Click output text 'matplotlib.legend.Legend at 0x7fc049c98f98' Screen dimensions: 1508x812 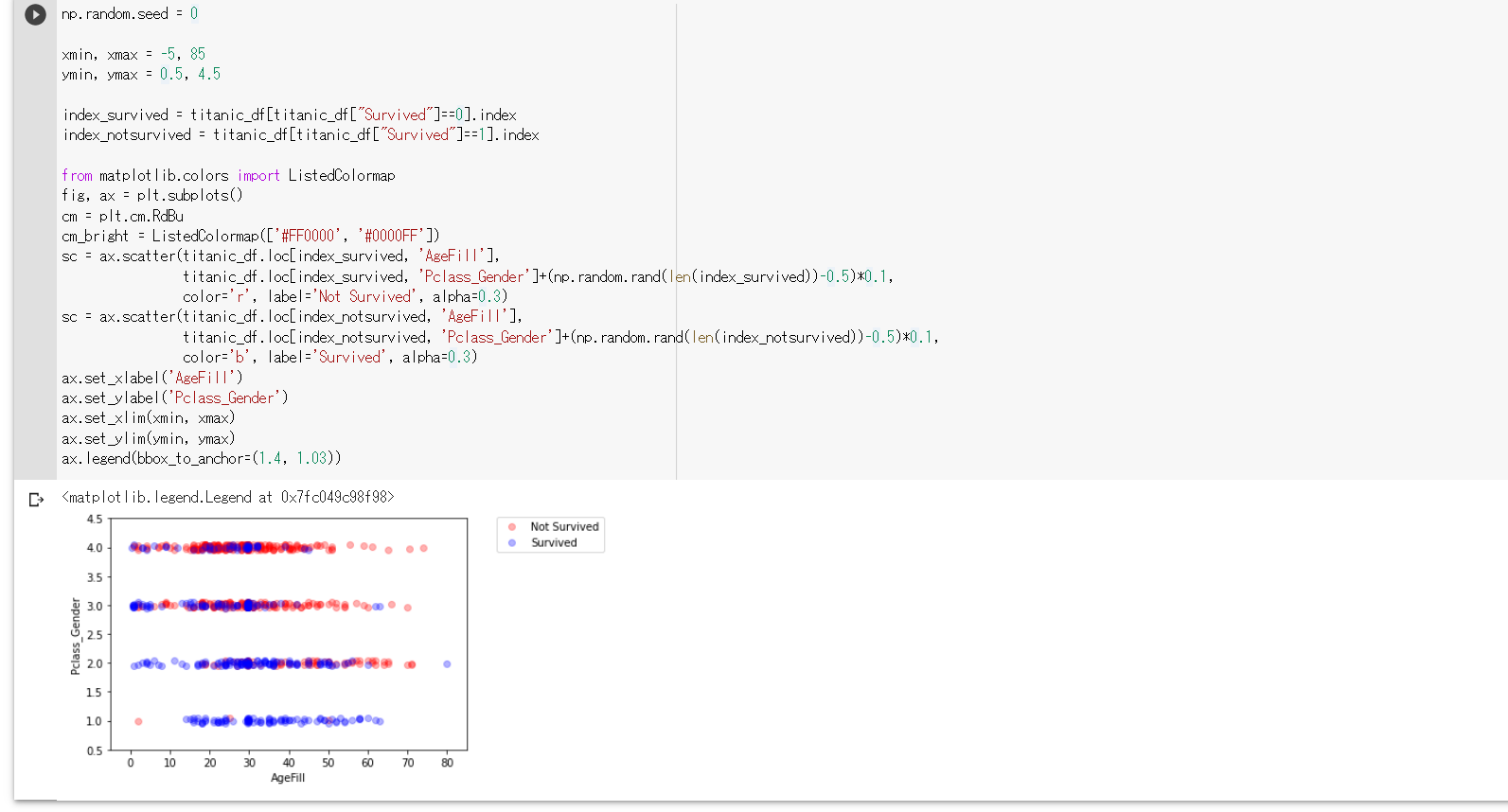pos(228,497)
